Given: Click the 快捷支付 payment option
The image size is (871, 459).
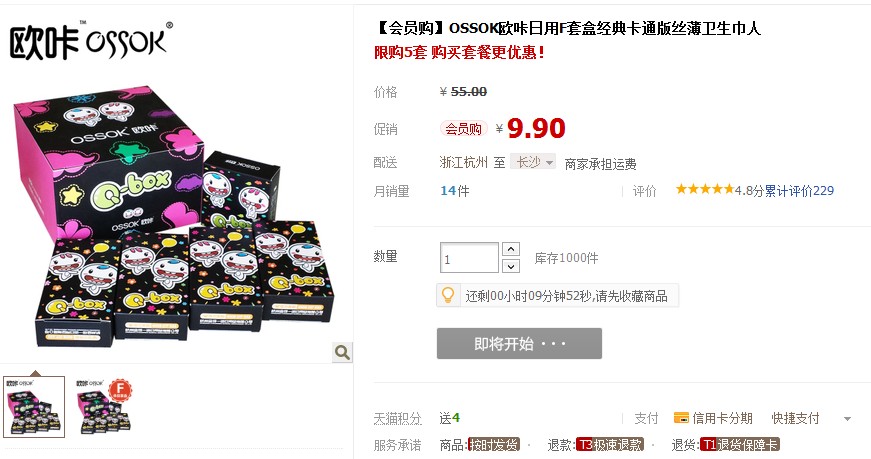Looking at the screenshot, I should pyautogui.click(x=795, y=418).
